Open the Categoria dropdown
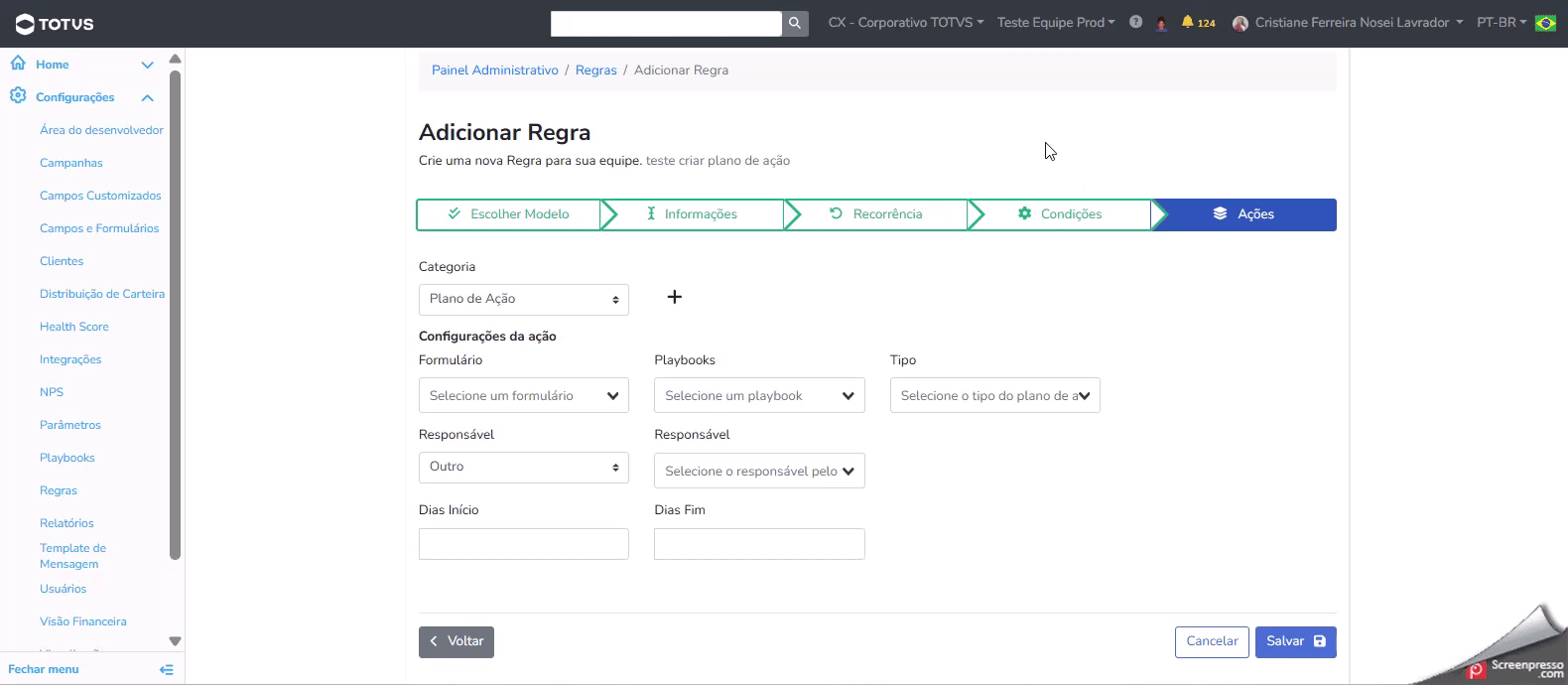 [523, 299]
